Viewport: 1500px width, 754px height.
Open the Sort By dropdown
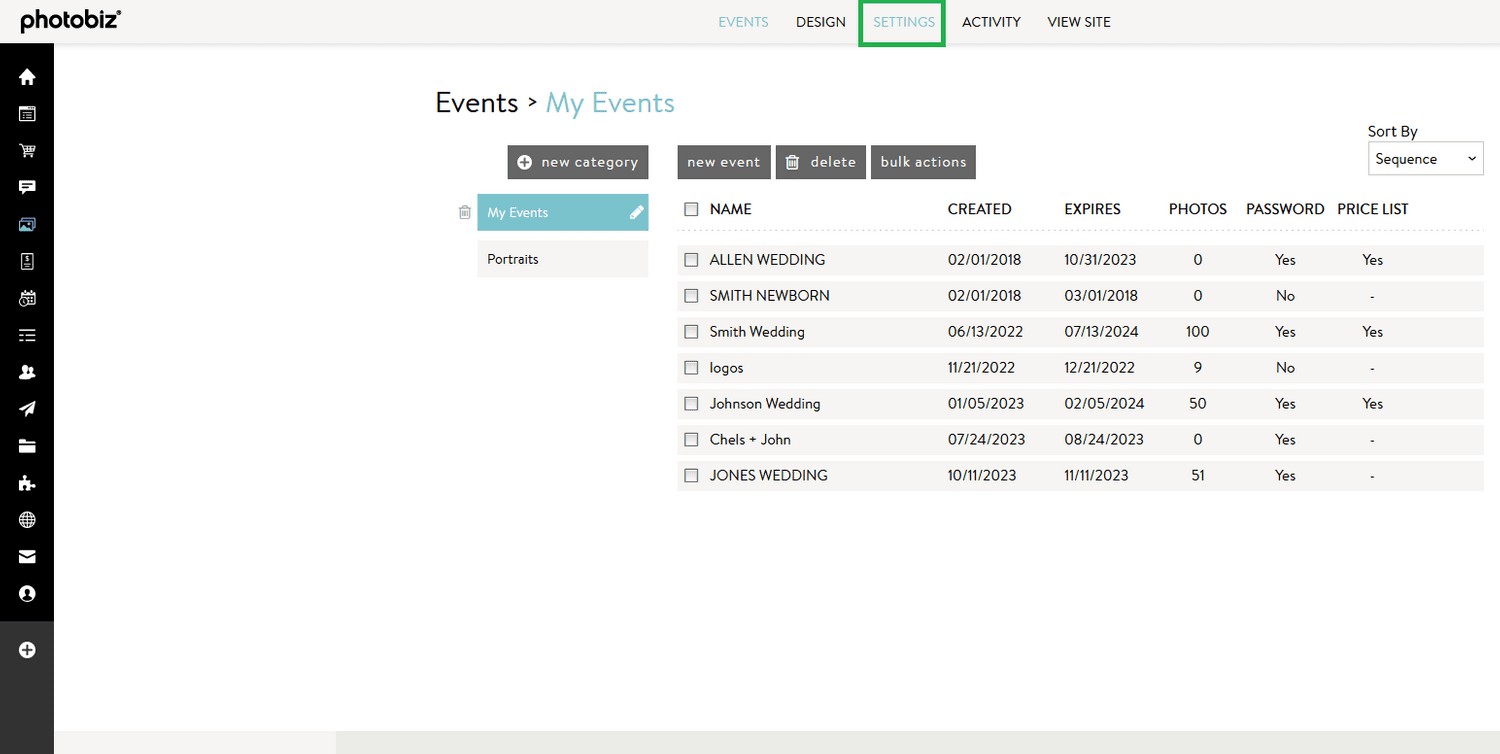1425,158
